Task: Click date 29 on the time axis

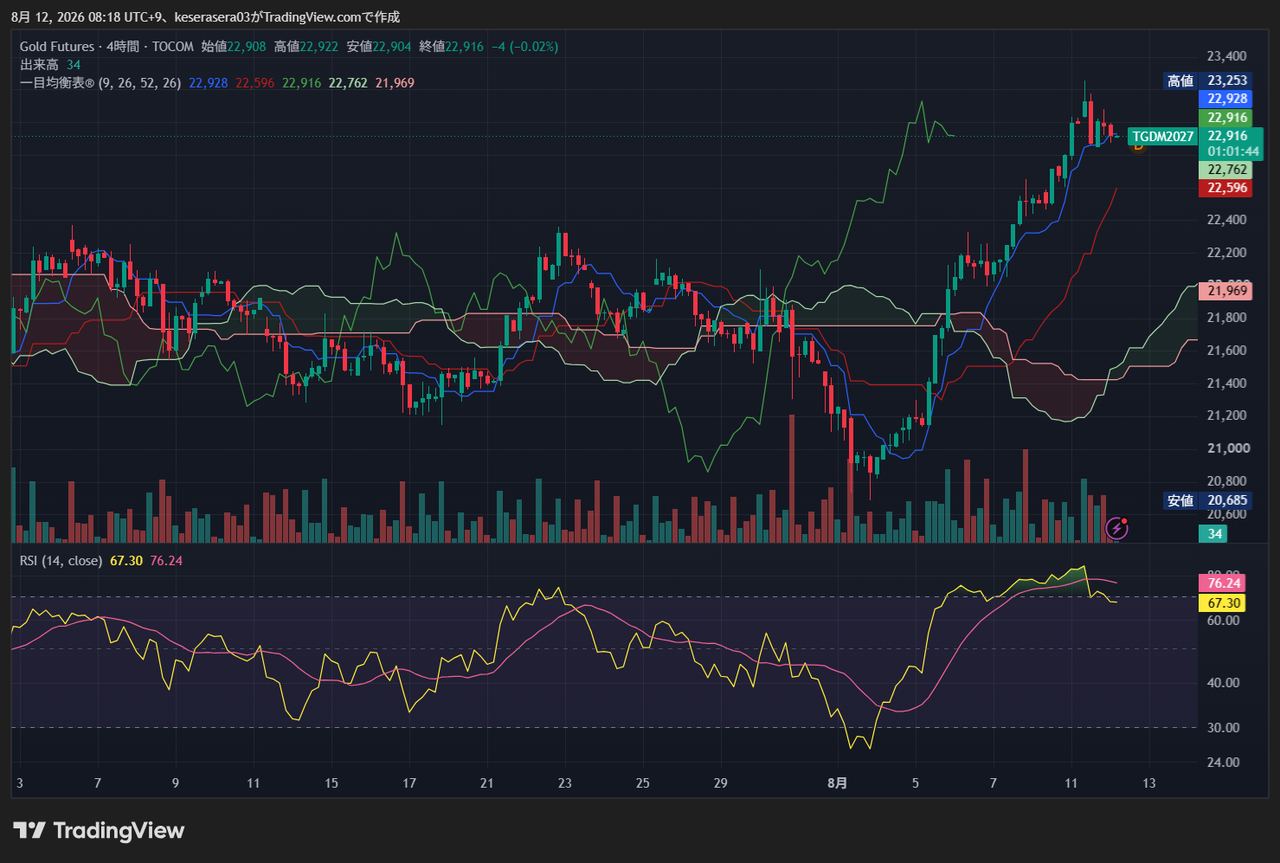Action: (x=721, y=783)
